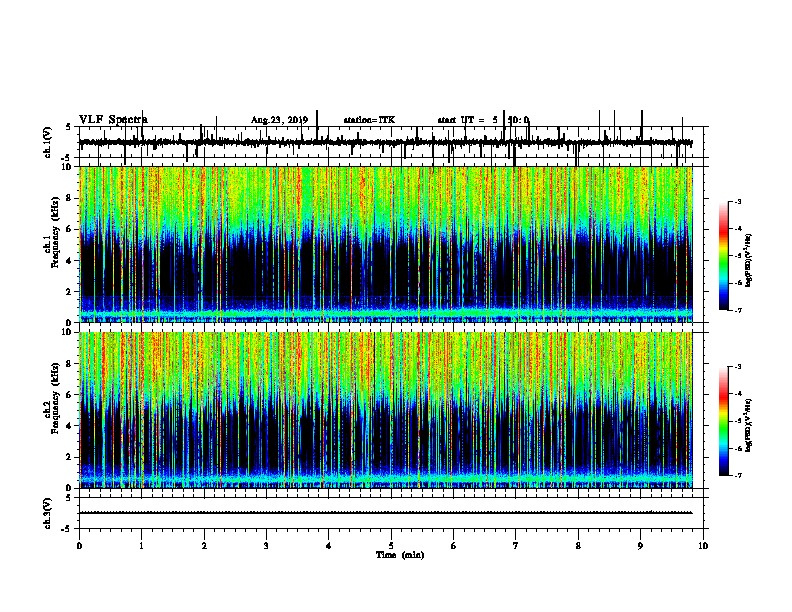Select the "Aug.23, 2019" date label
792x612 pixels.
(x=279, y=120)
